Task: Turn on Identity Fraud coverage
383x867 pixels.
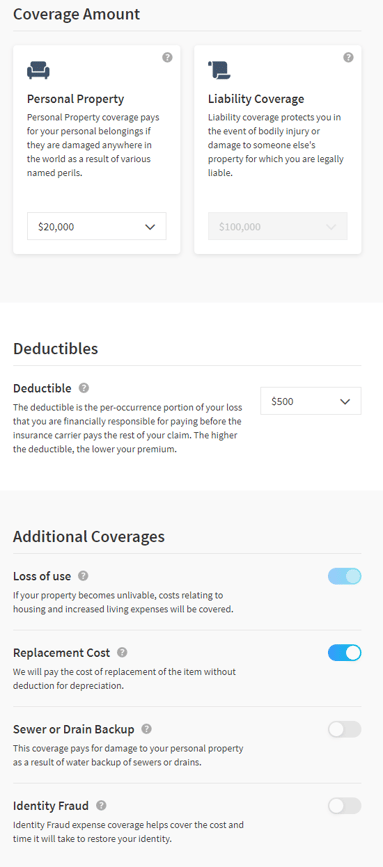Action: pyautogui.click(x=345, y=806)
